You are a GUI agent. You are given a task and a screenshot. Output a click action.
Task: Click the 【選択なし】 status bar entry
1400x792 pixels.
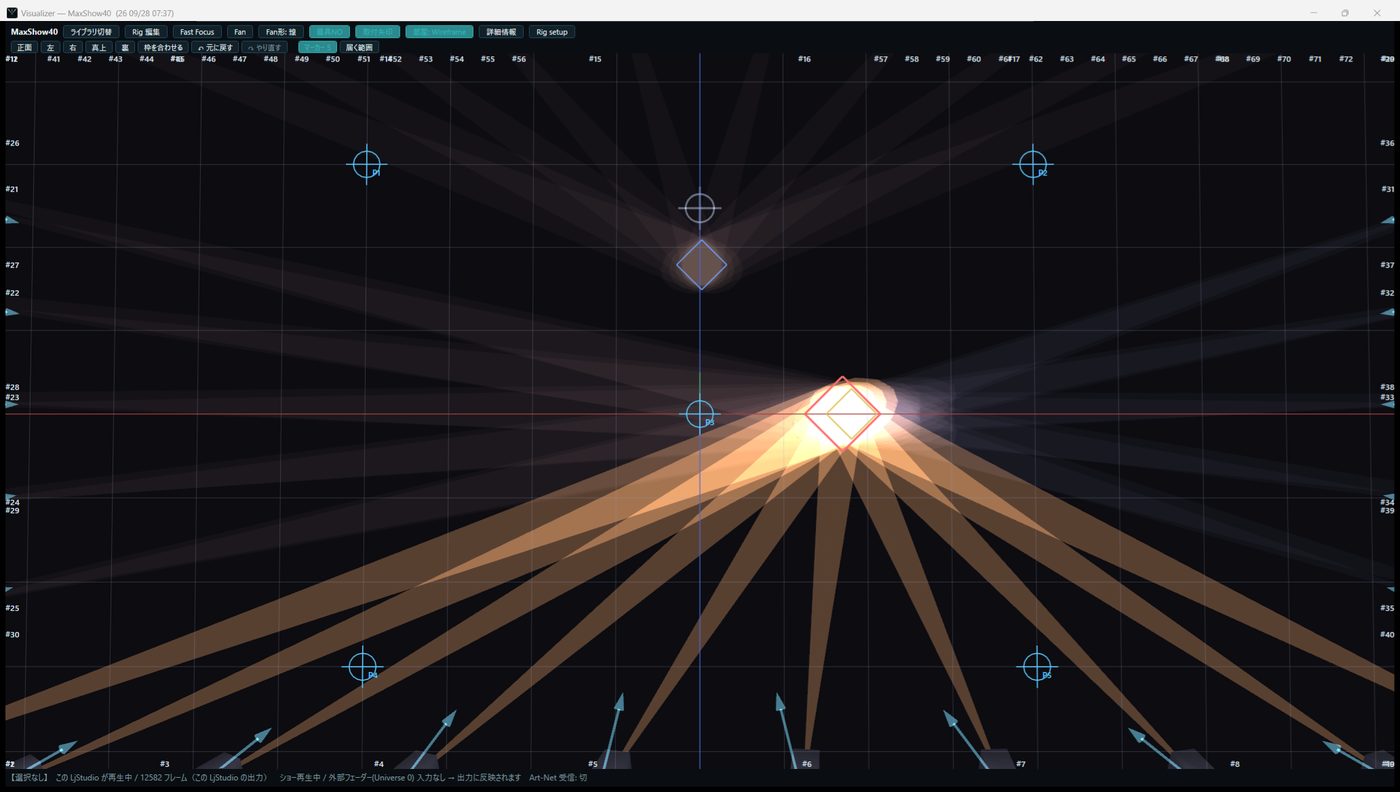point(29,777)
